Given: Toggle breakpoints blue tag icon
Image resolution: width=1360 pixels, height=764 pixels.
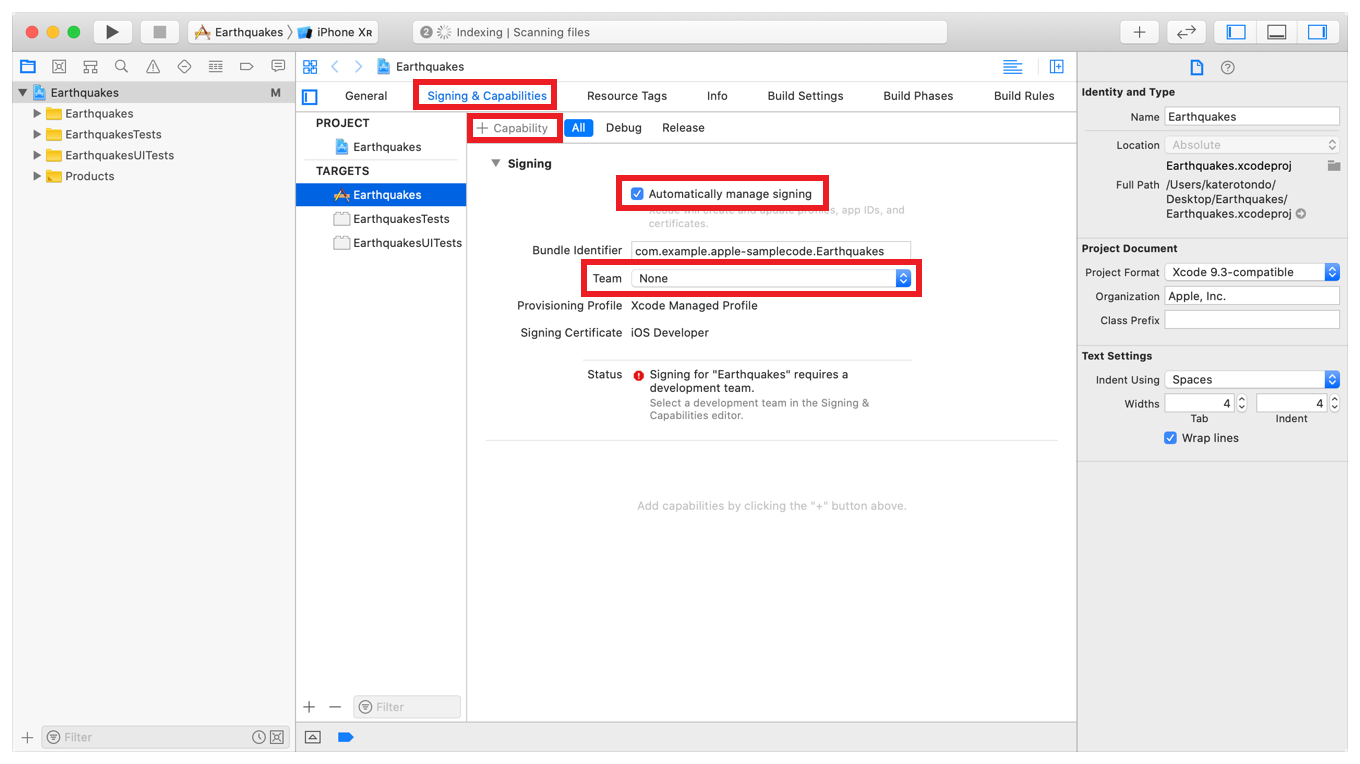Looking at the screenshot, I should [x=346, y=737].
